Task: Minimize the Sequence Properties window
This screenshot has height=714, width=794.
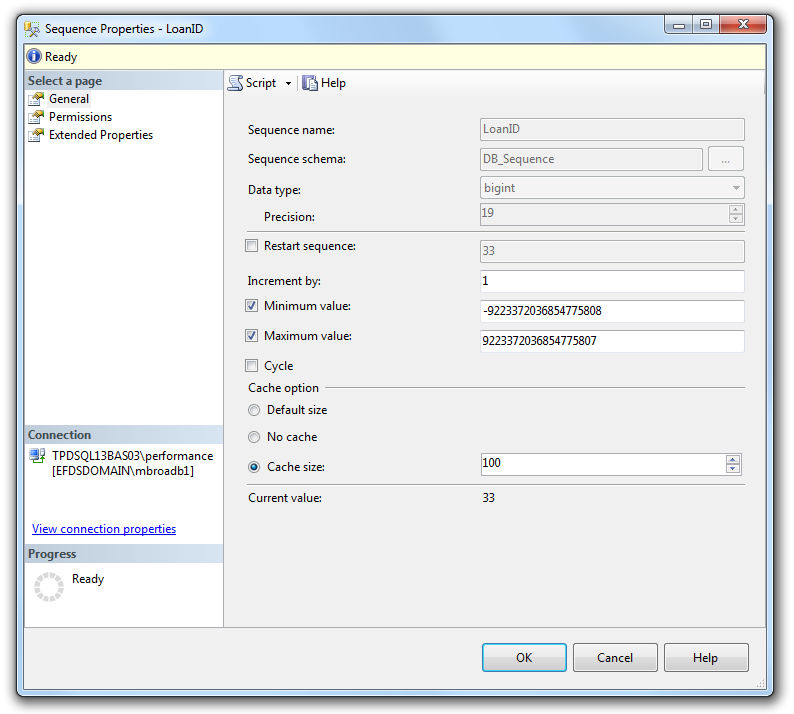Action: pyautogui.click(x=679, y=25)
